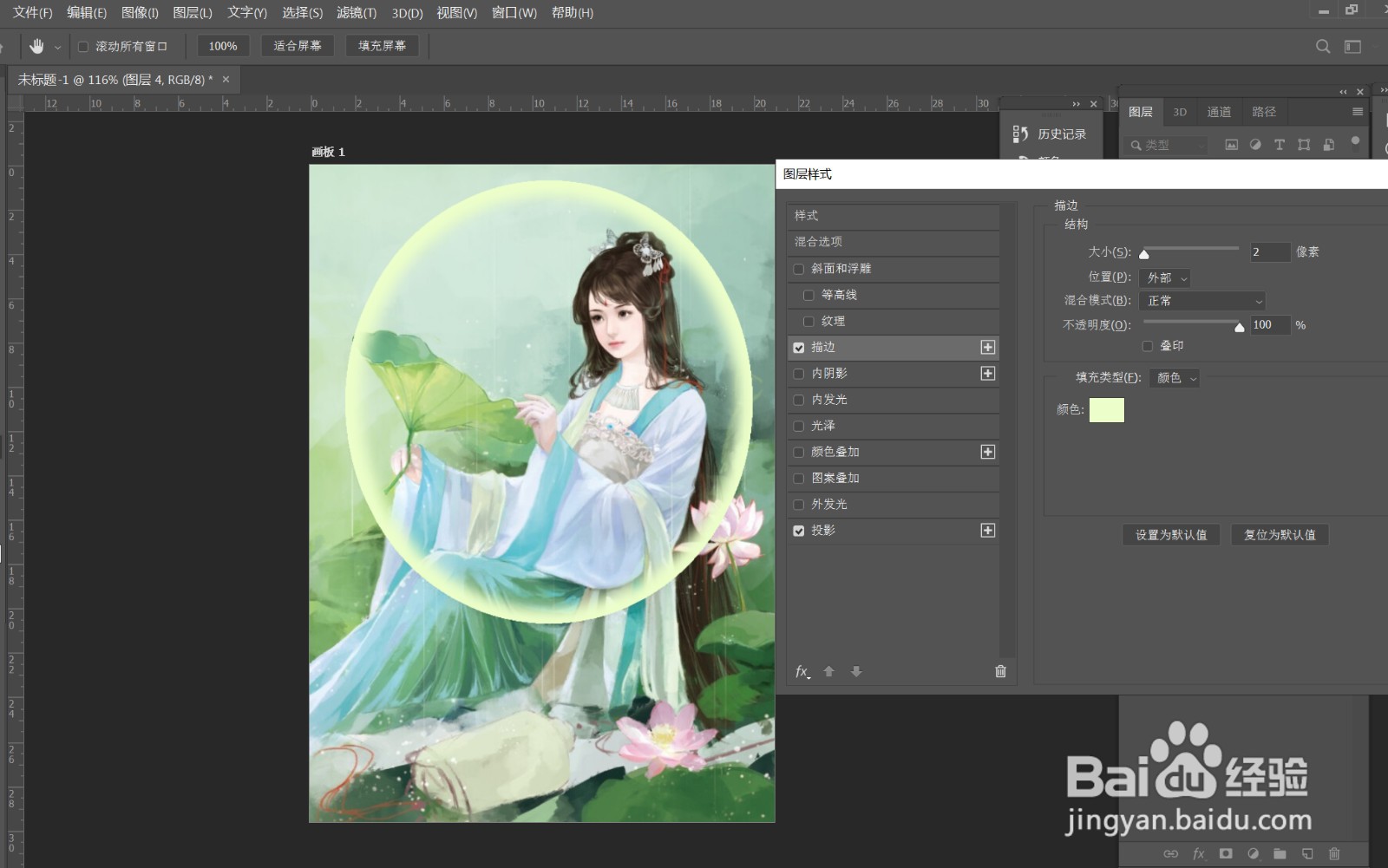The height and width of the screenshot is (868, 1388).
Task: Add another 描边 stroke effect with plus icon
Action: click(x=987, y=347)
